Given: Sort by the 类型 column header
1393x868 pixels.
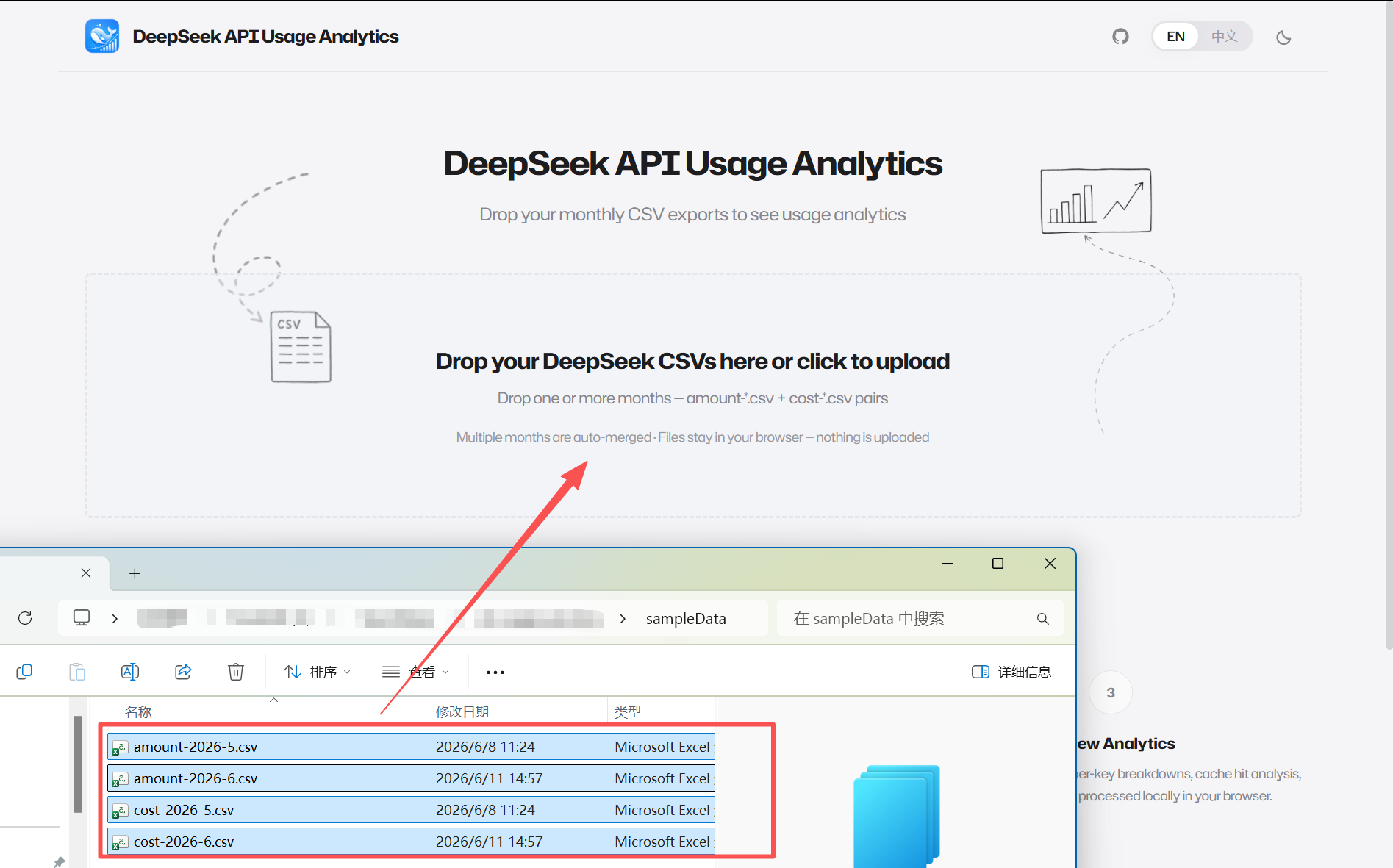Looking at the screenshot, I should click(x=628, y=711).
